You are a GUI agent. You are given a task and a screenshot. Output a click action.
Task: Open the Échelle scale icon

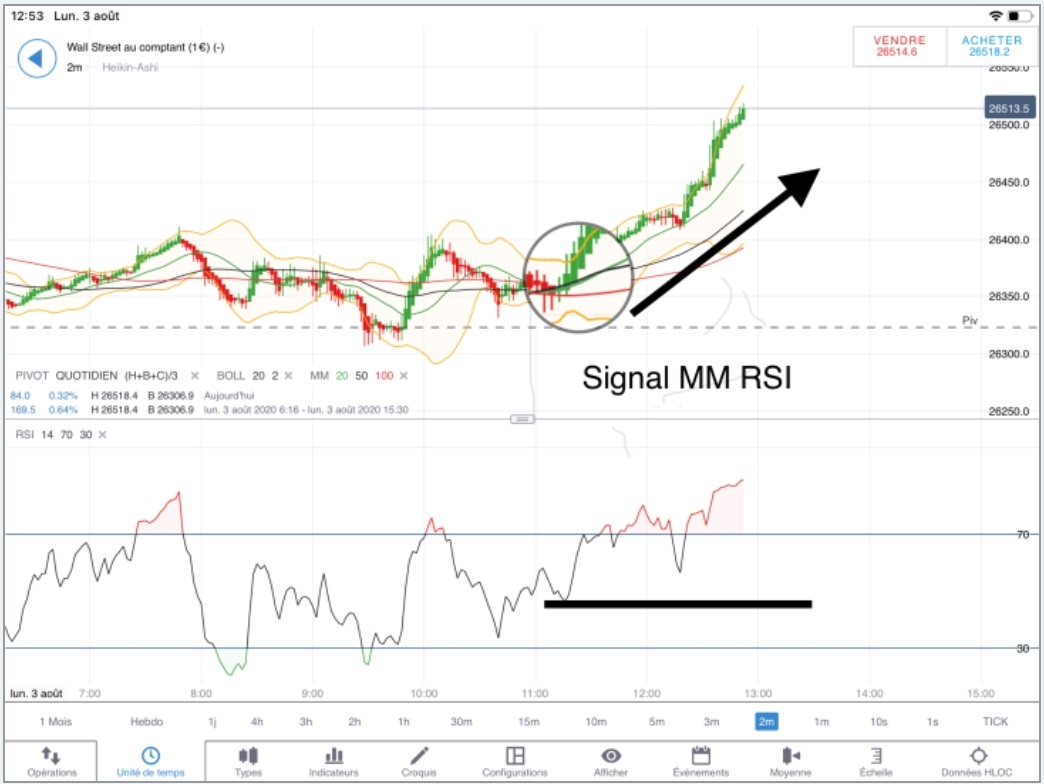pyautogui.click(x=876, y=755)
